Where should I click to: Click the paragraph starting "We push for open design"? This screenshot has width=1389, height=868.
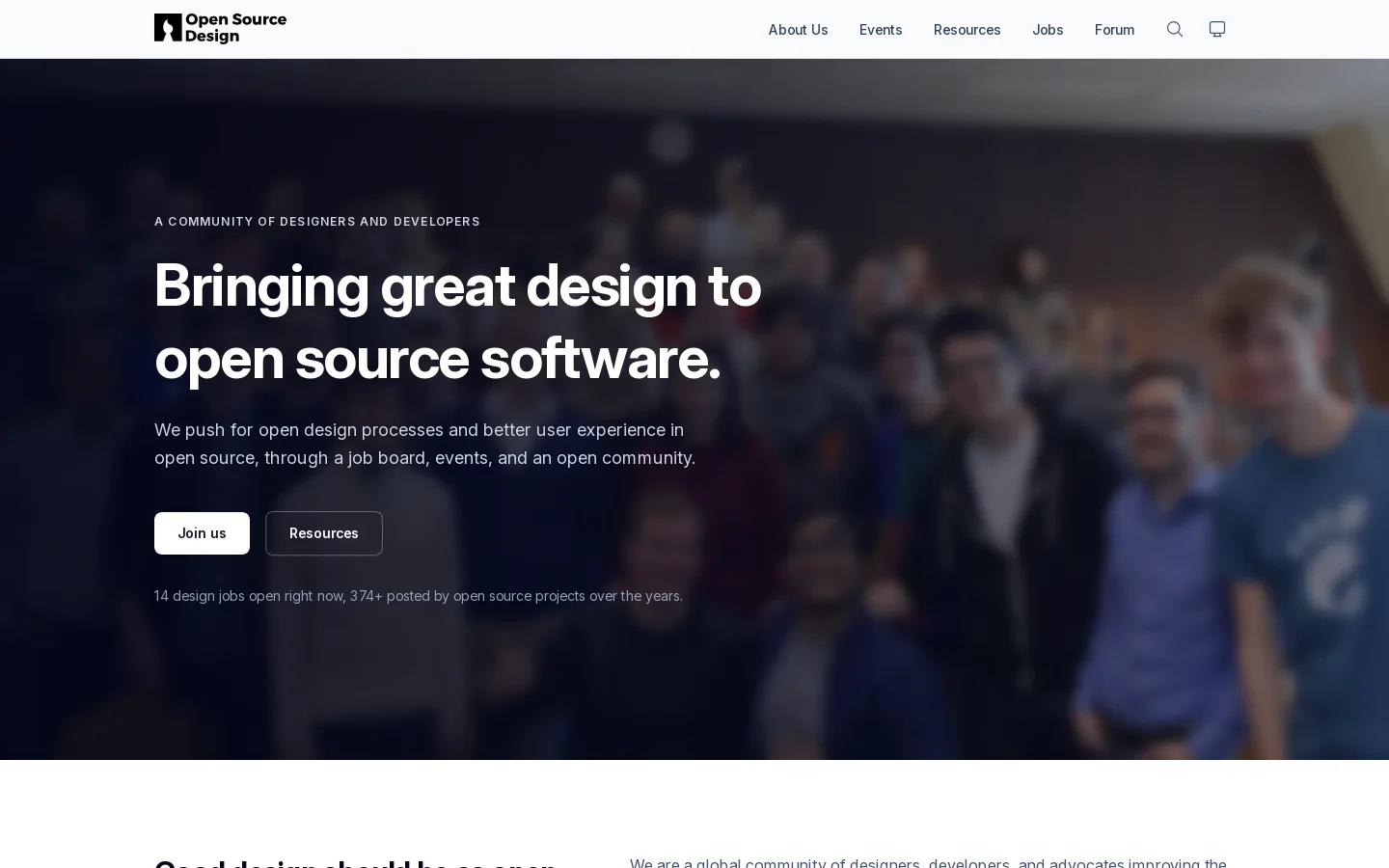click(x=424, y=444)
